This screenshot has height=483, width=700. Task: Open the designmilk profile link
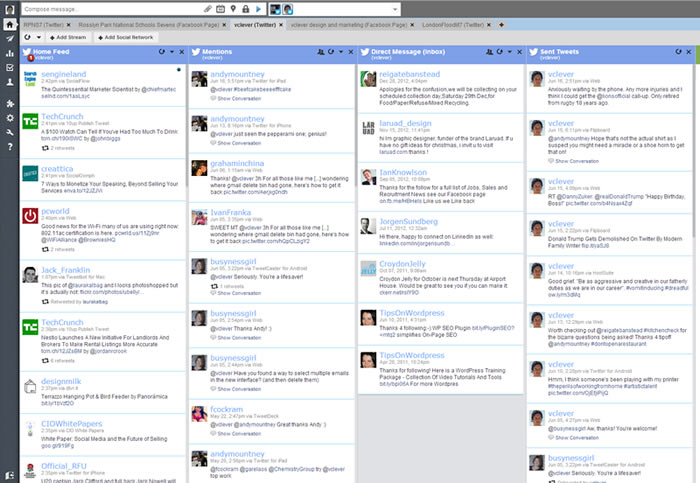(x=61, y=381)
